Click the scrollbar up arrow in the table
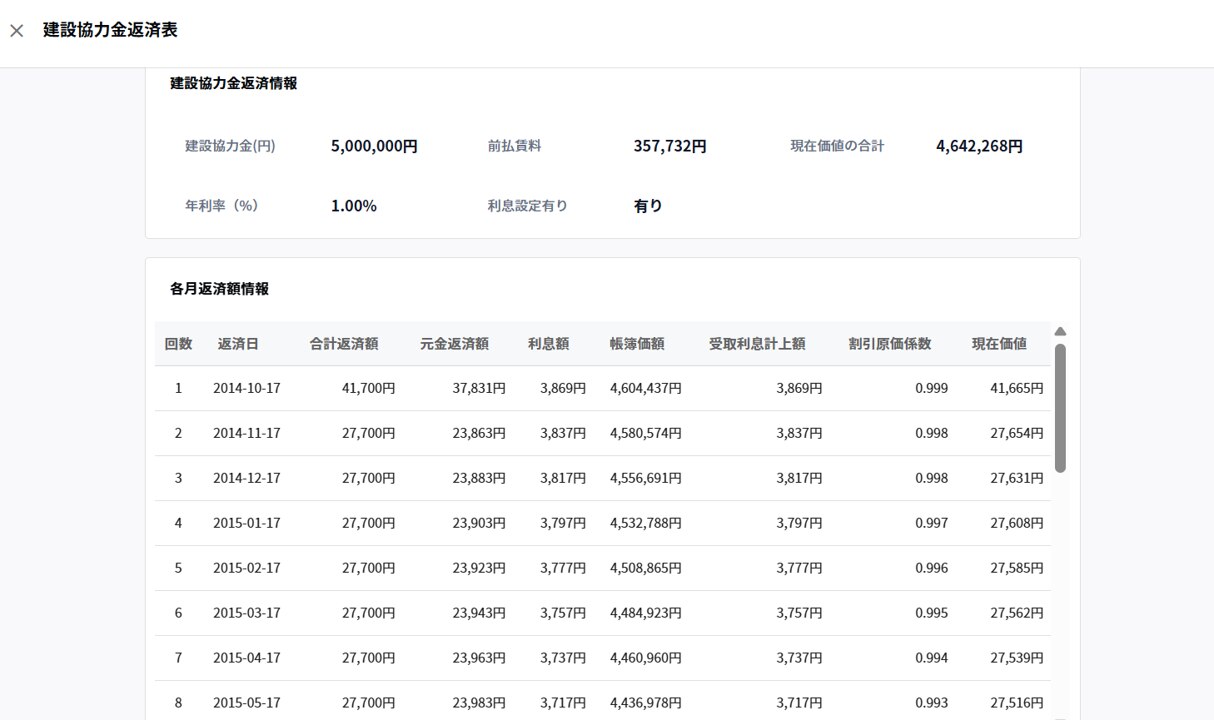 [1060, 332]
